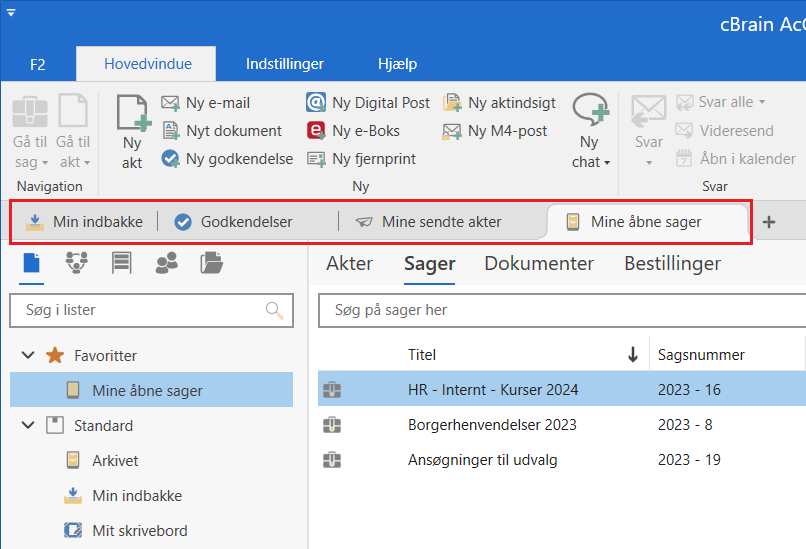Switch to the Dokumenter view
The width and height of the screenshot is (806, 549).
pyautogui.click(x=539, y=263)
